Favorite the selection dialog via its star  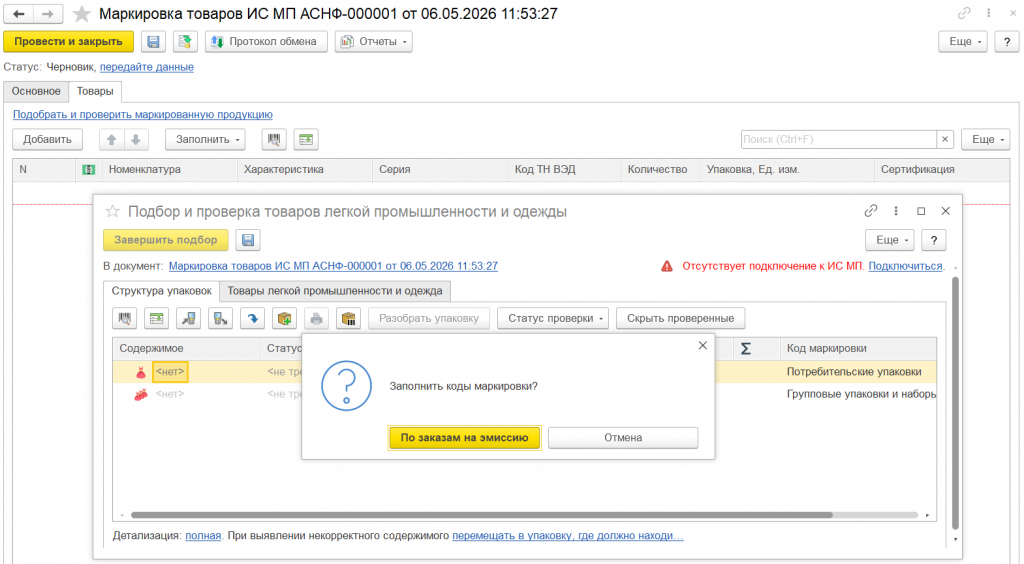pyautogui.click(x=112, y=212)
